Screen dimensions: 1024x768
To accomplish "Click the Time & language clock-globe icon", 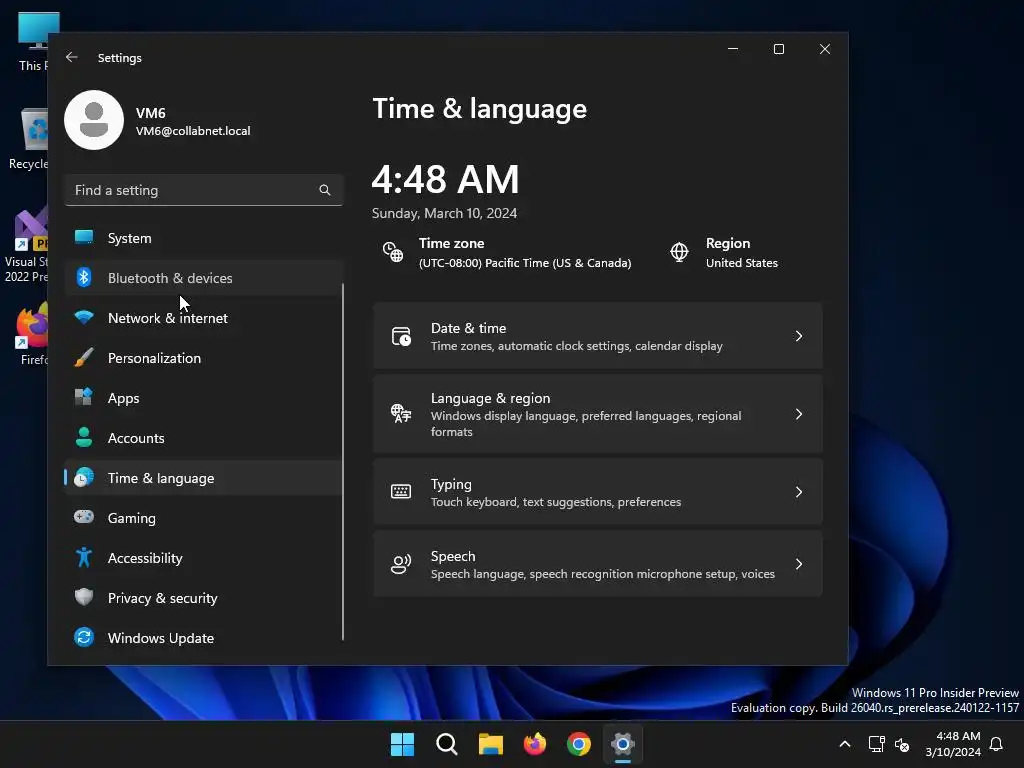I will [84, 477].
